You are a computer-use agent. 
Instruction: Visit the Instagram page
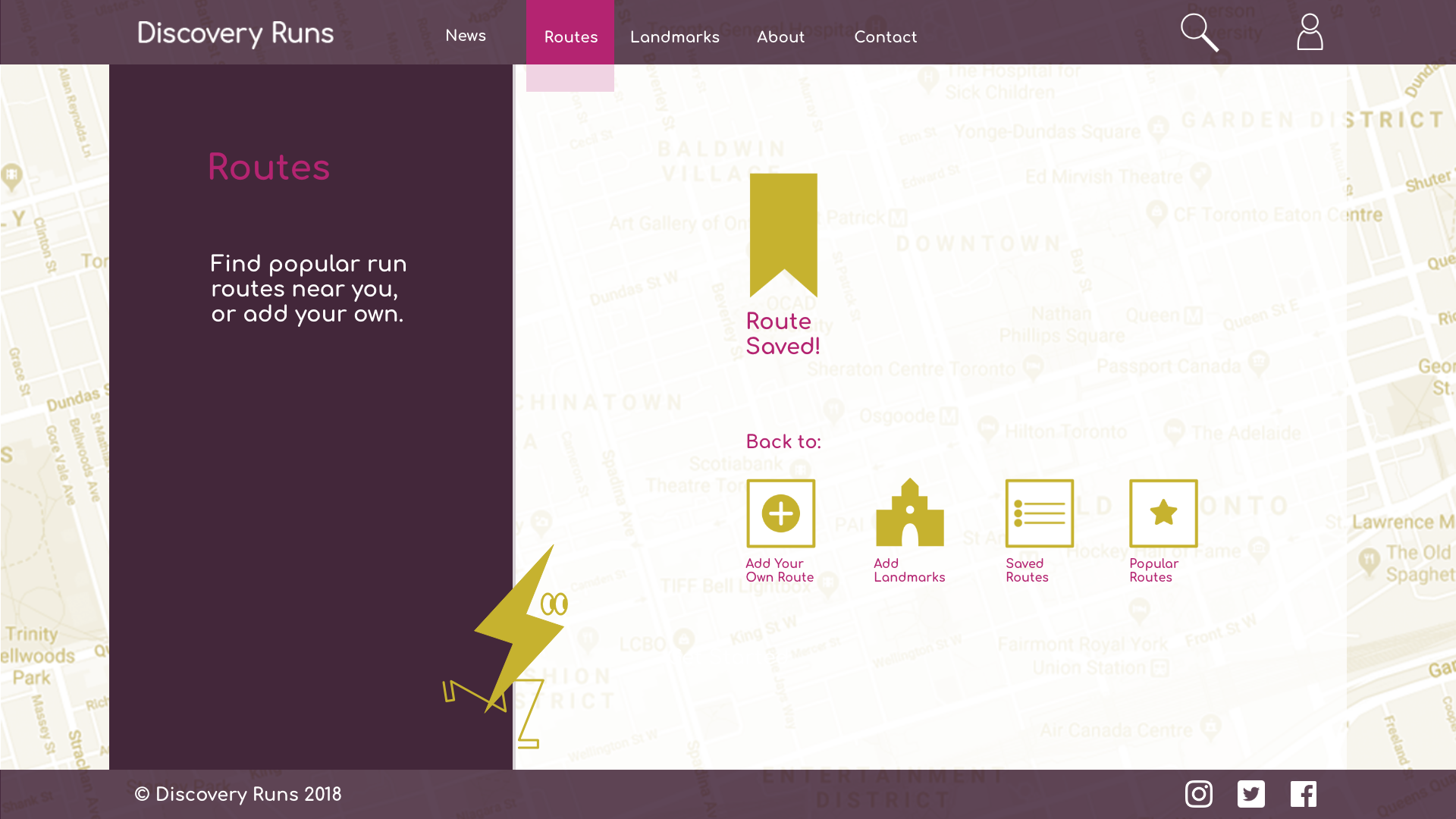tap(1199, 794)
